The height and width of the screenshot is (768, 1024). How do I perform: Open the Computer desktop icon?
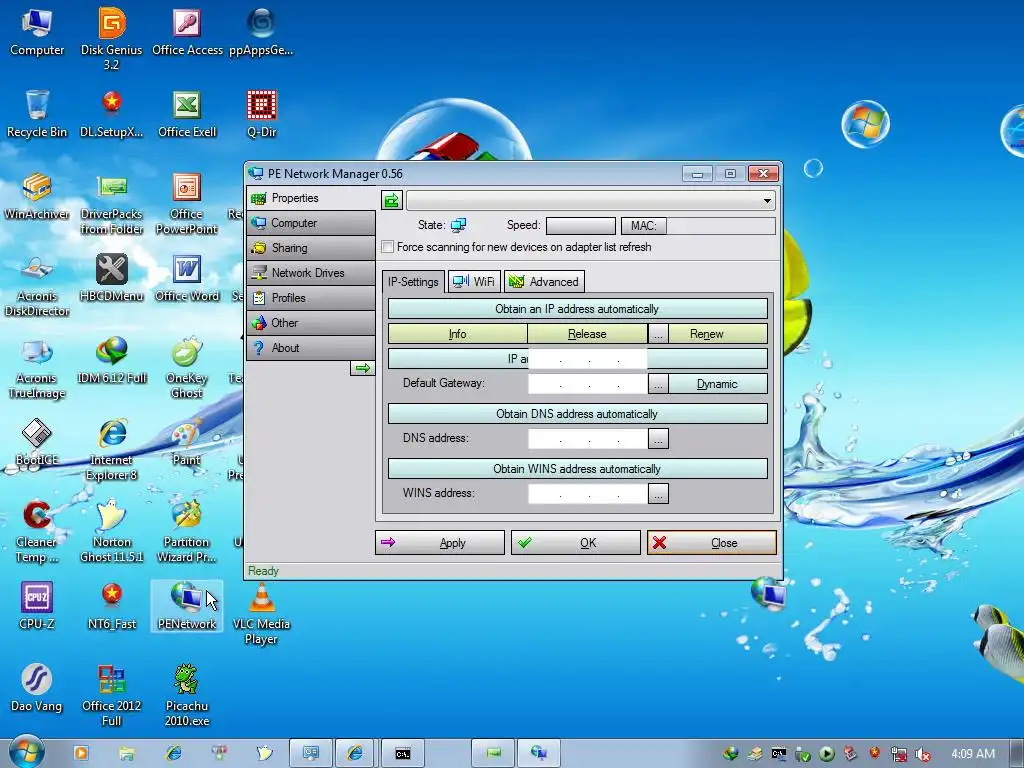tap(37, 33)
